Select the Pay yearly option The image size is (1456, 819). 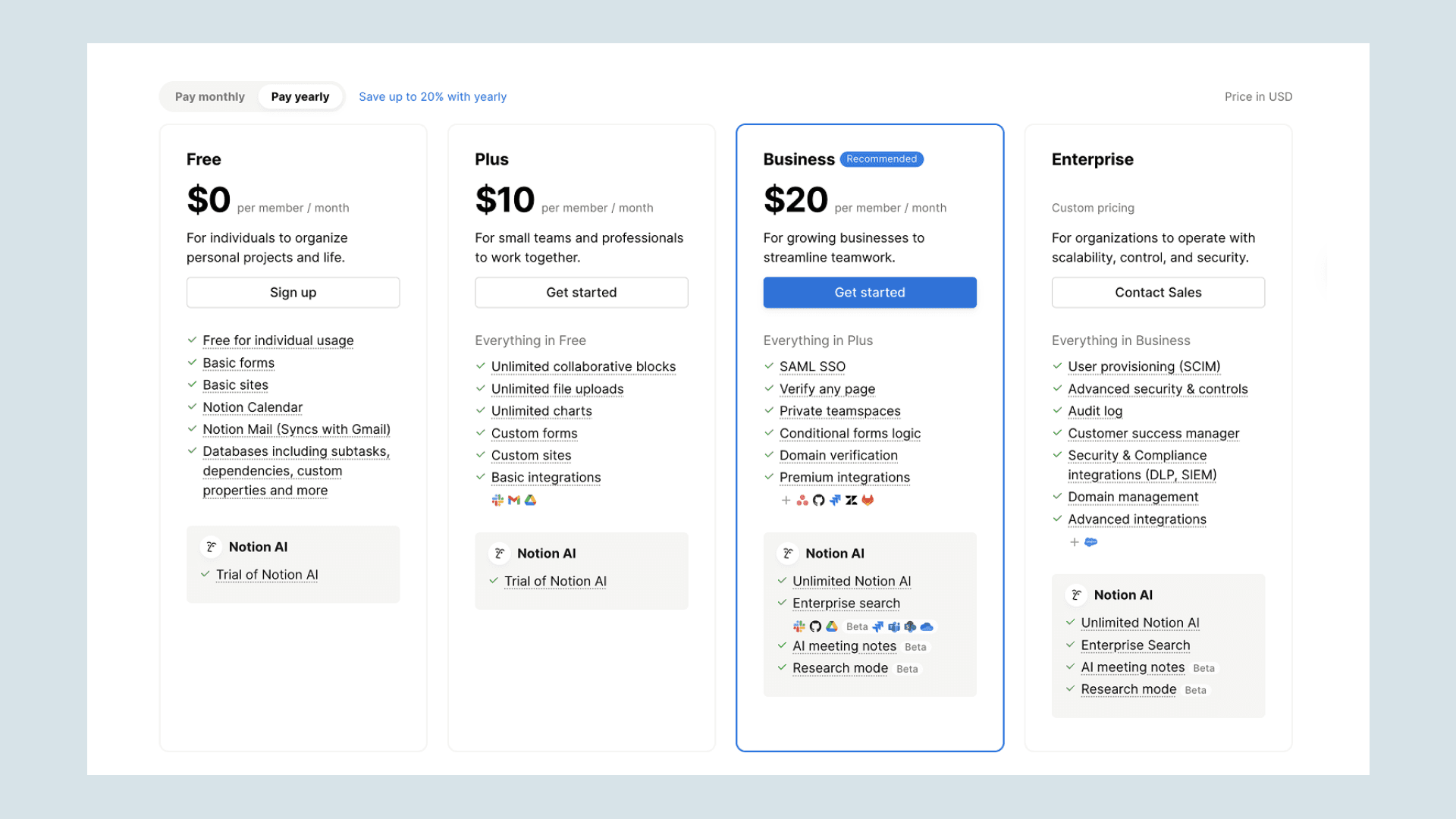click(x=300, y=96)
